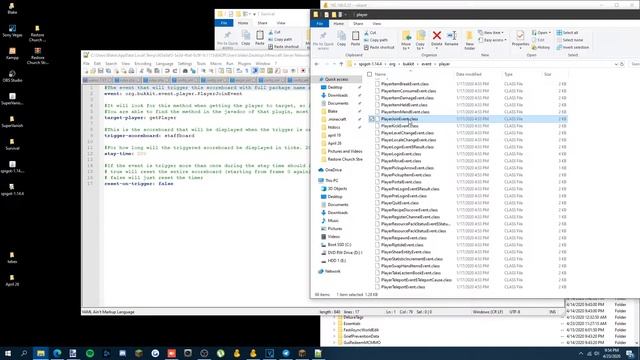Uncheck the PlayerJoinEvent.class item checkbox
Screen dimensions: 640x360
click(x=372, y=119)
